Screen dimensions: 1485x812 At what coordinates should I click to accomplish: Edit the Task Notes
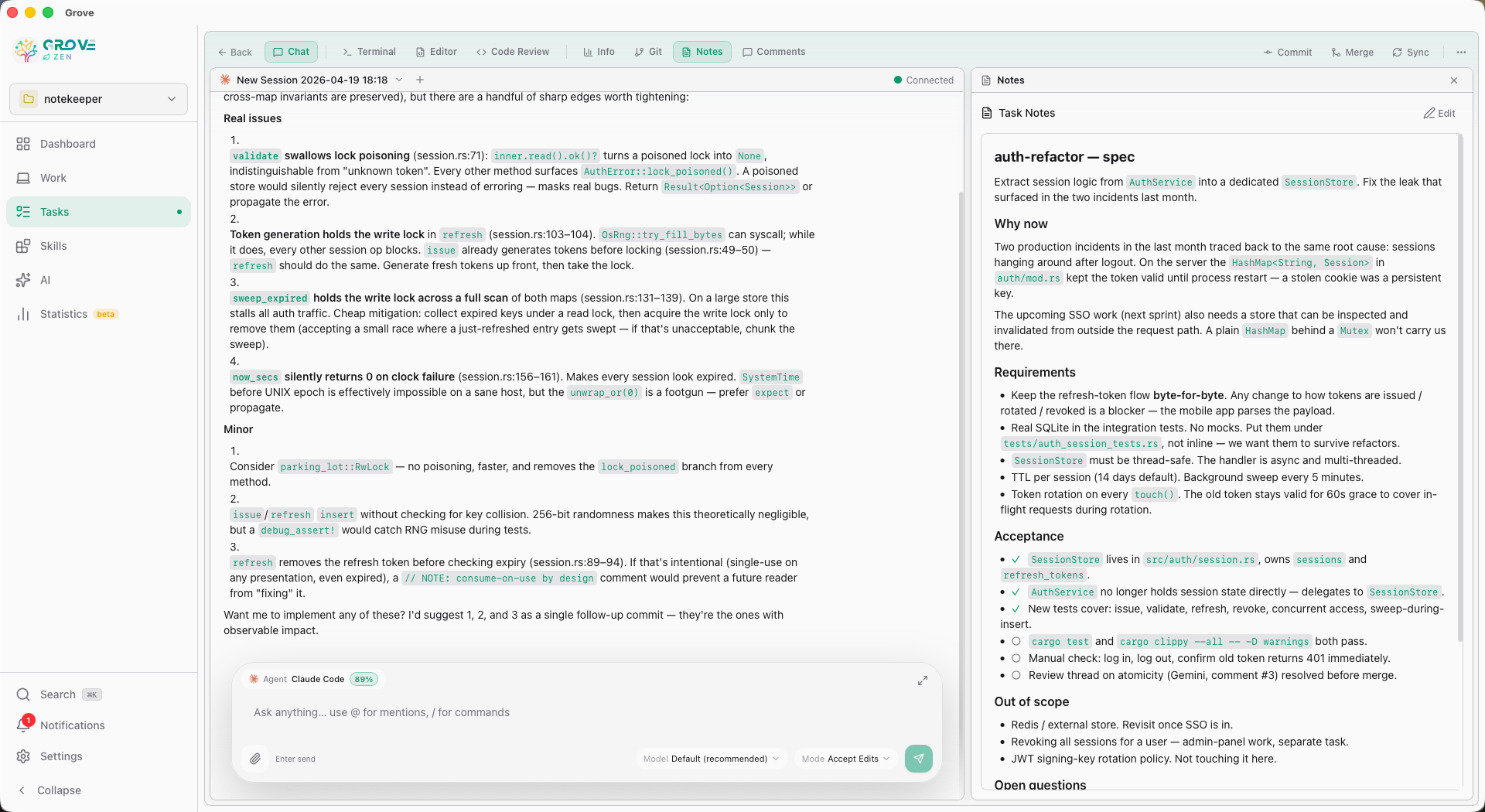(x=1439, y=113)
